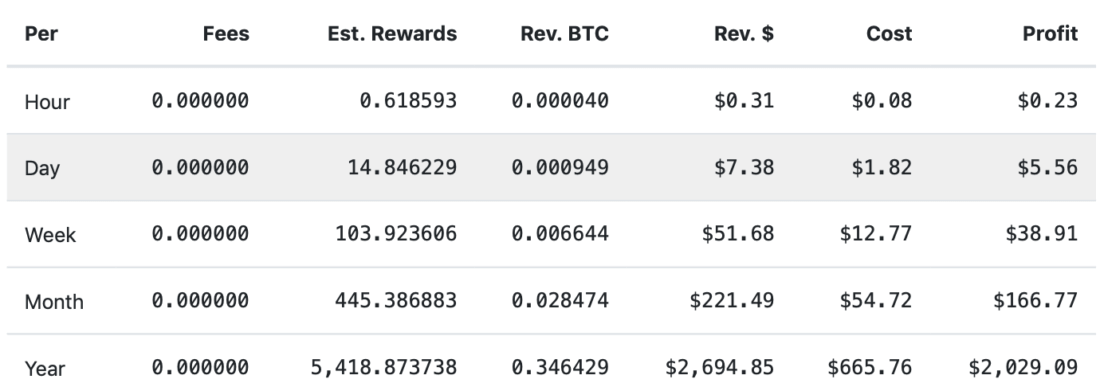The image size is (1100, 383).
Task: Select the Hour row label
Action: pyautogui.click(x=47, y=102)
